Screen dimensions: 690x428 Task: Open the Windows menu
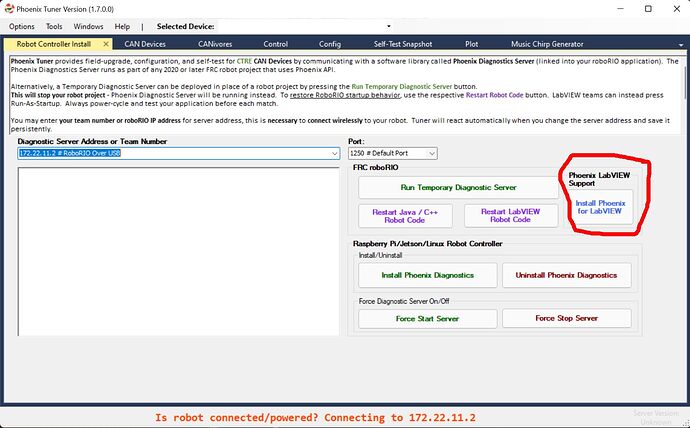point(88,26)
